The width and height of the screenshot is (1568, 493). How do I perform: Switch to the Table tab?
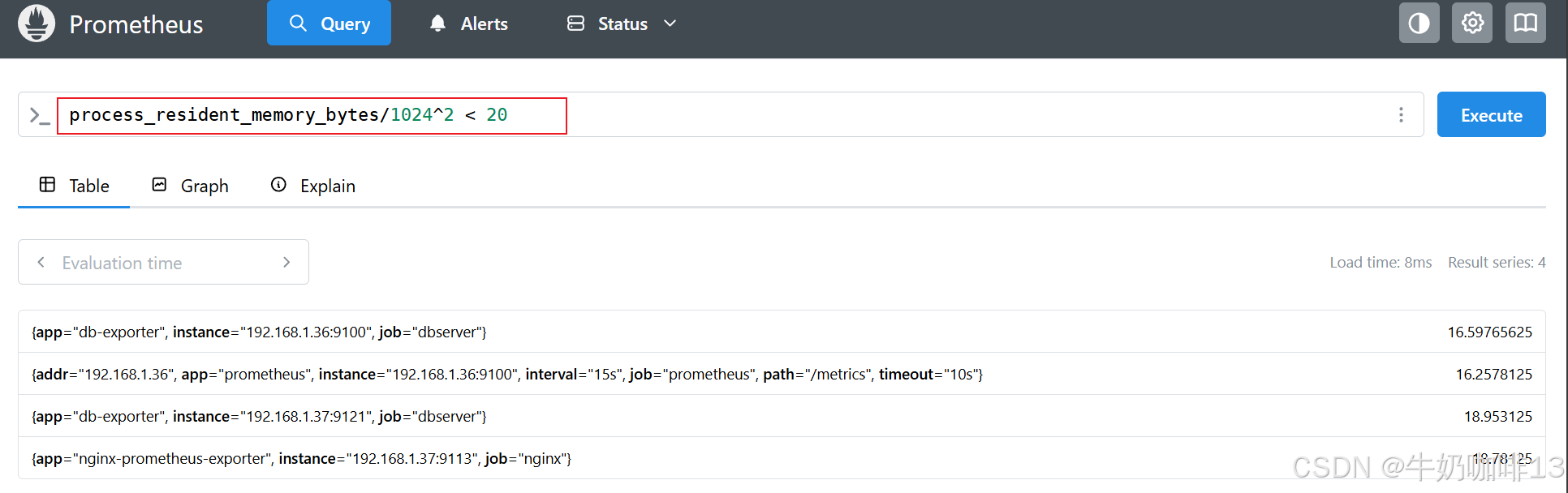tap(74, 186)
